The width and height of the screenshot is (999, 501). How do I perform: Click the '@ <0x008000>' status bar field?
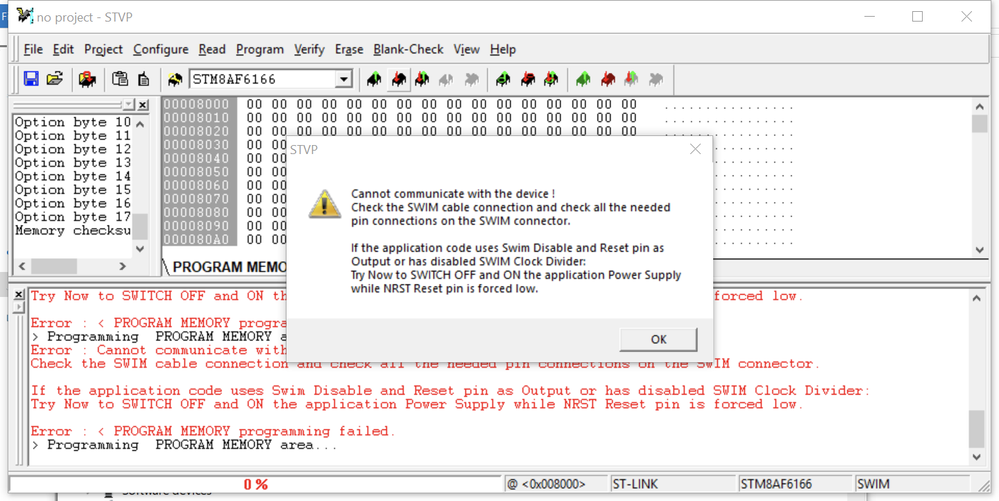click(x=555, y=484)
